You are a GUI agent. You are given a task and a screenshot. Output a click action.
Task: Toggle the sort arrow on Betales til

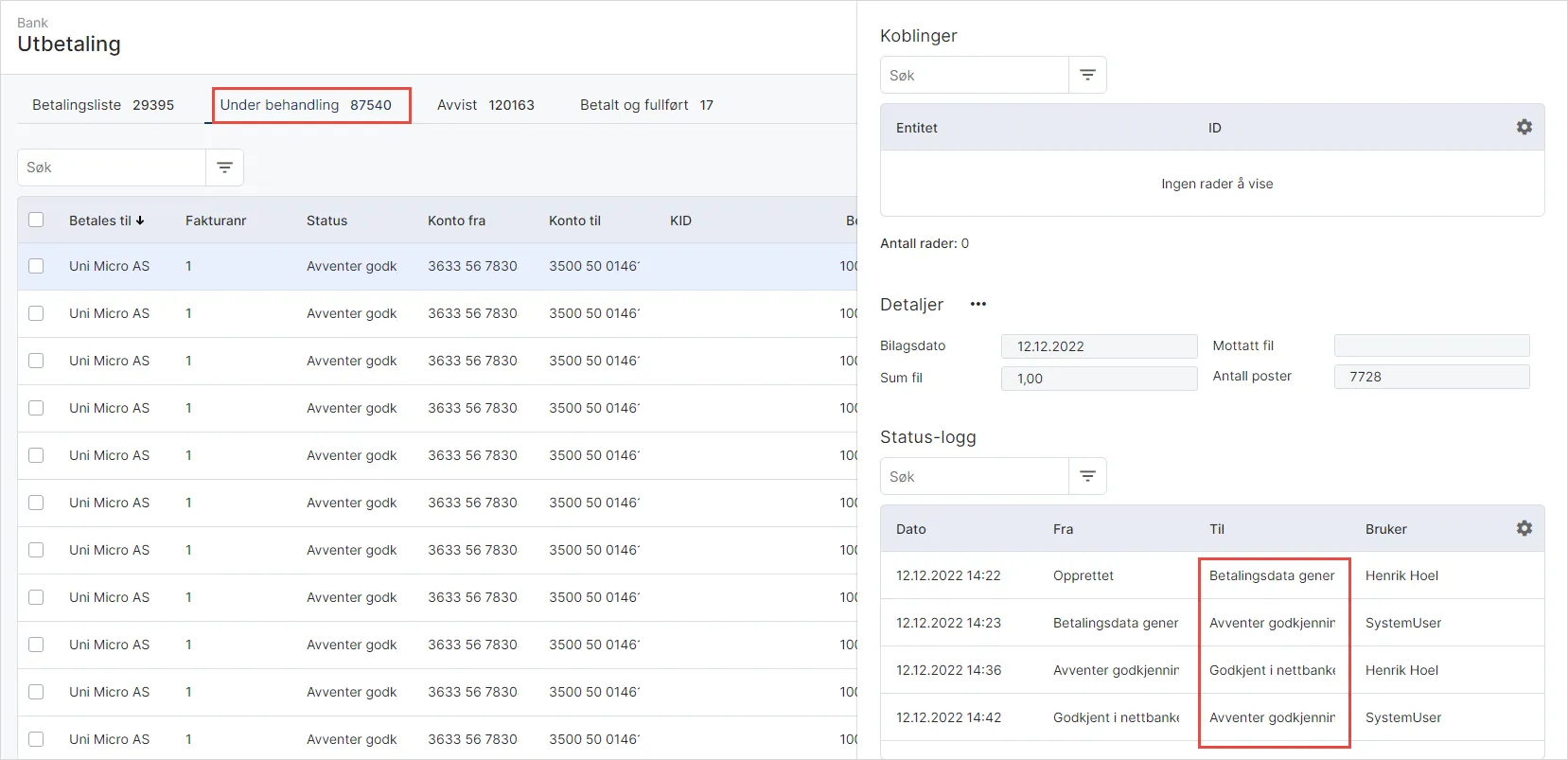pyautogui.click(x=140, y=221)
